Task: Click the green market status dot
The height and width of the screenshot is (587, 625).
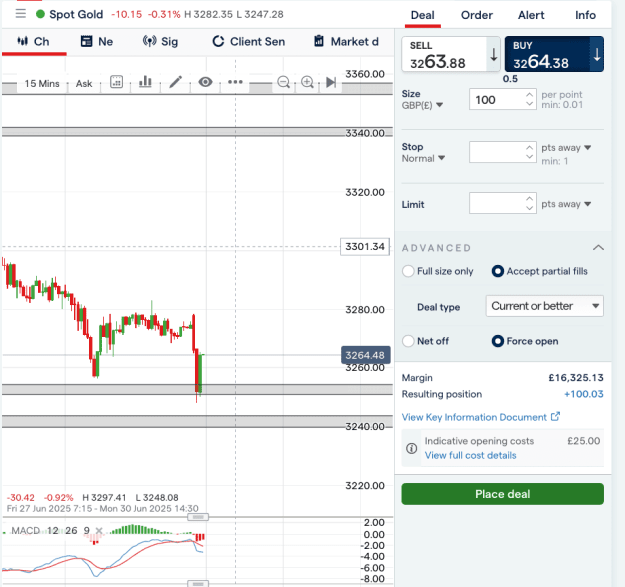Action: click(x=40, y=14)
